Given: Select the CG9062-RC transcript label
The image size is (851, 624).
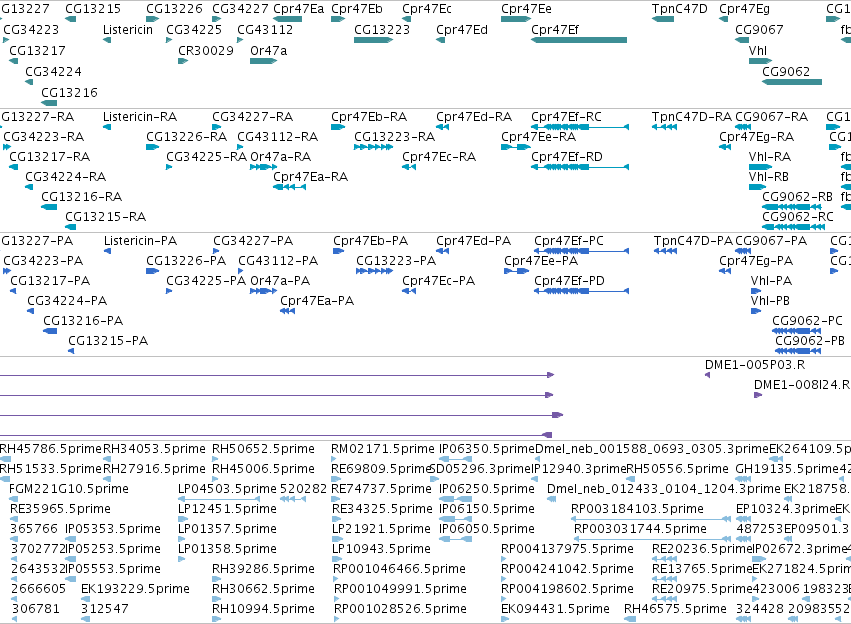Looking at the screenshot, I should pyautogui.click(x=797, y=217).
